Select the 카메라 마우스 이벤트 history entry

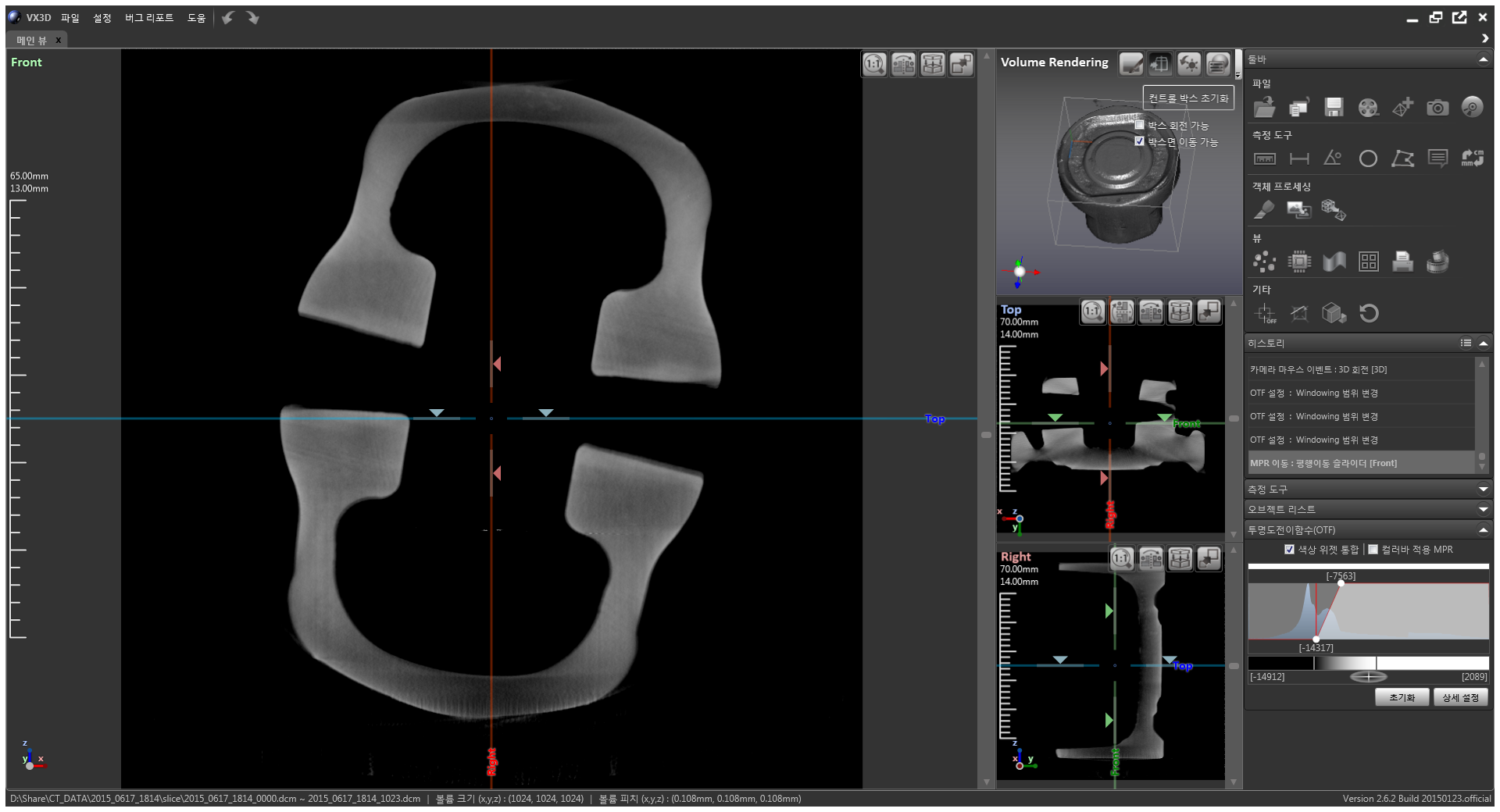[1360, 369]
